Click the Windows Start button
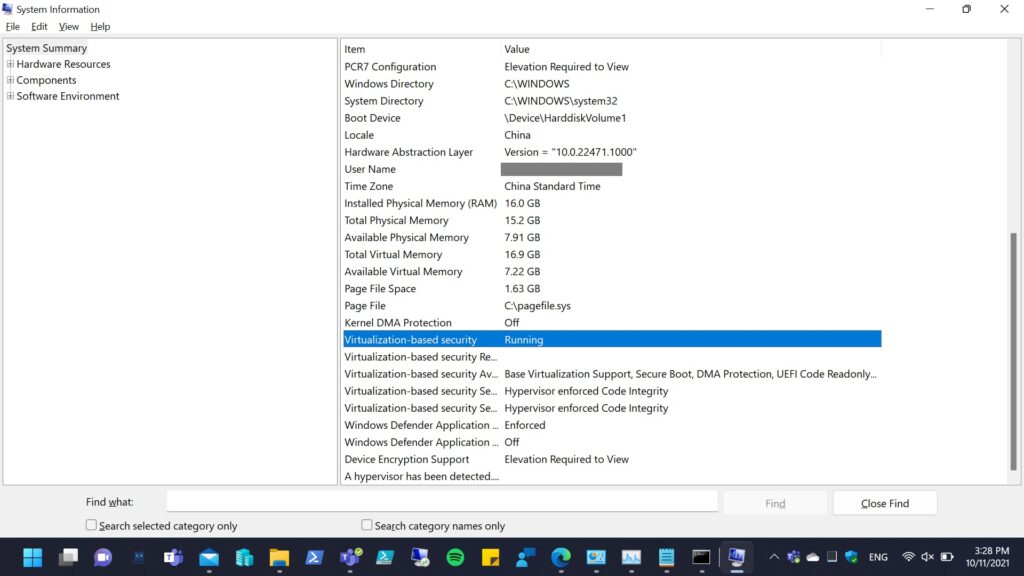The width and height of the screenshot is (1024, 576). click(32, 557)
